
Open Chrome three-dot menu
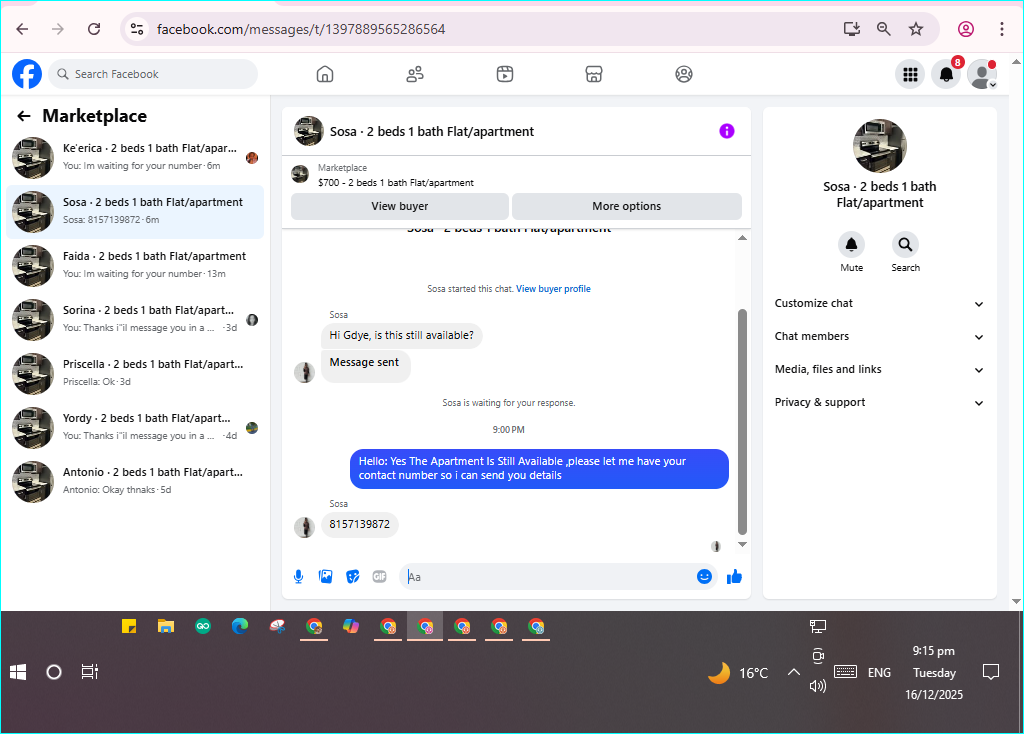(x=1002, y=29)
